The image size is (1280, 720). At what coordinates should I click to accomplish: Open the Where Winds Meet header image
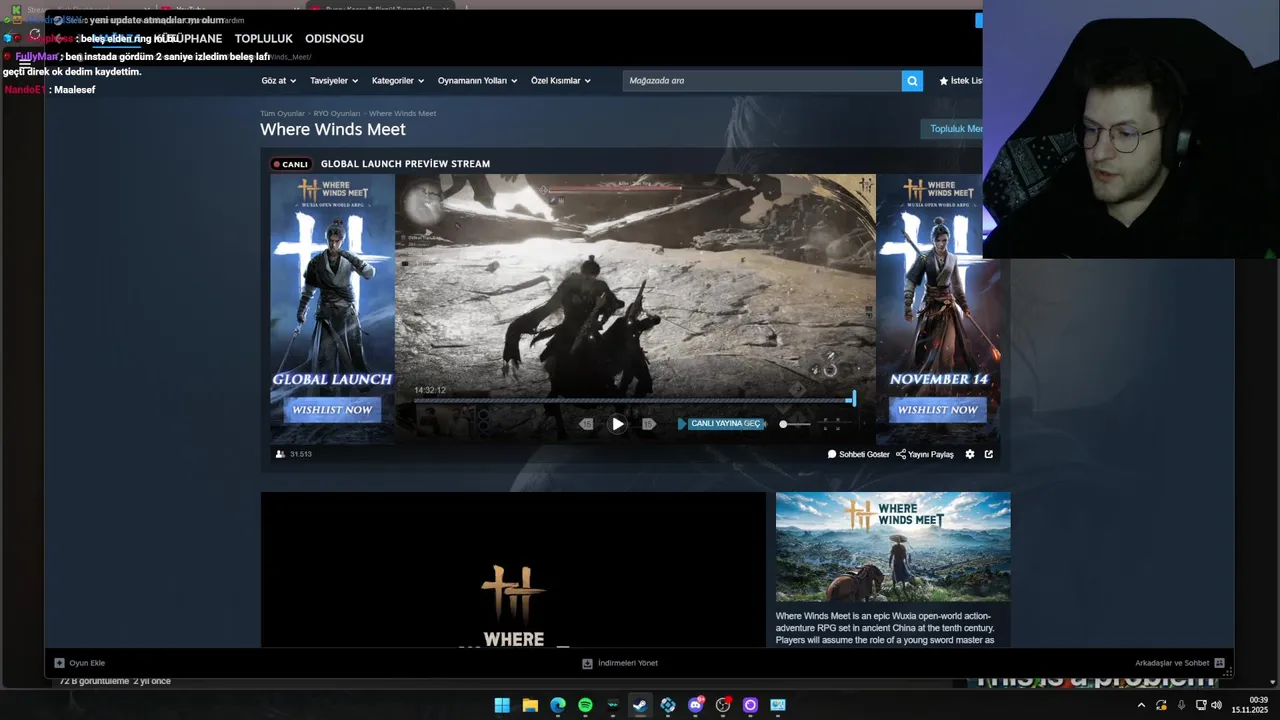[893, 547]
